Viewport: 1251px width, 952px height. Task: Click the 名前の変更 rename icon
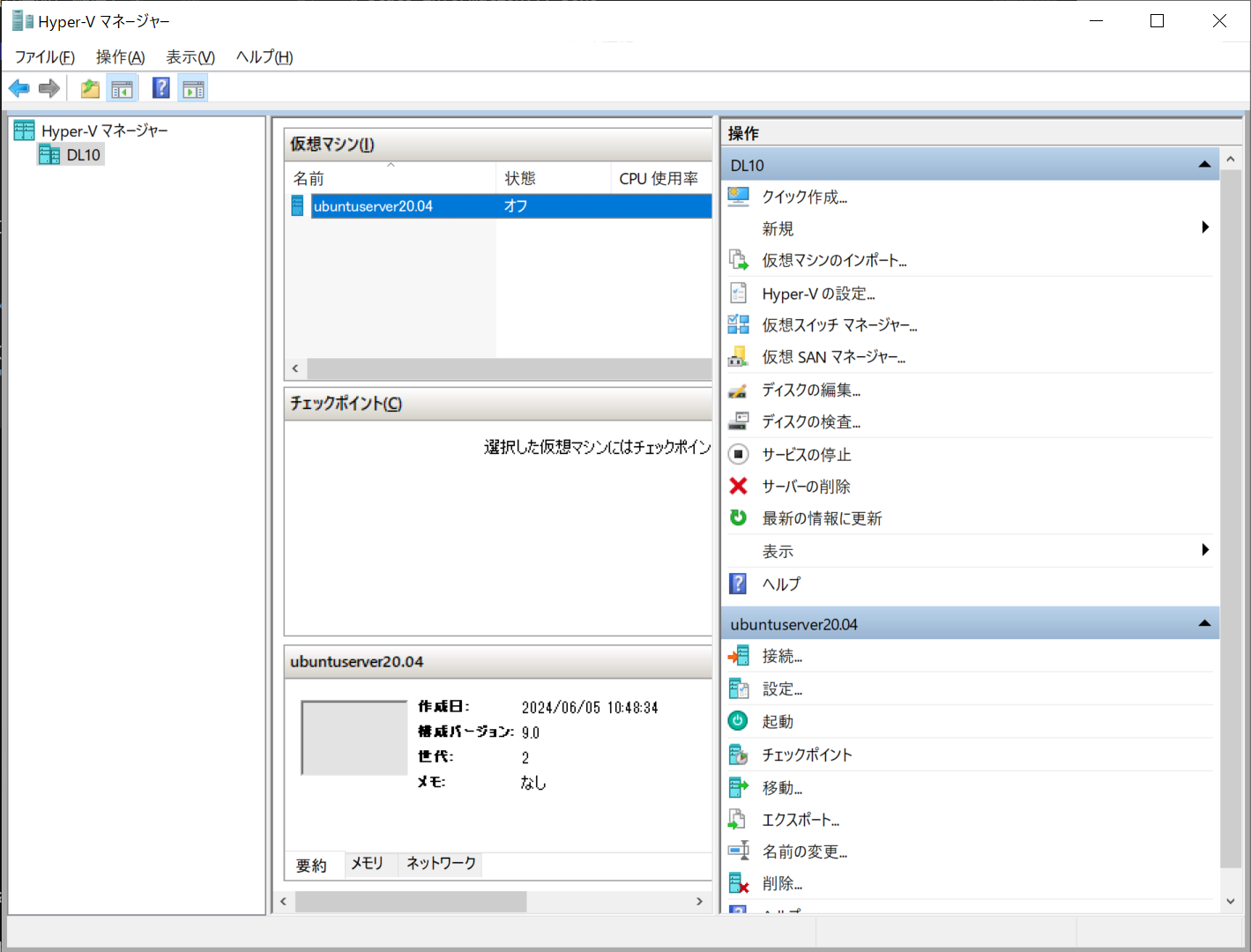point(739,851)
